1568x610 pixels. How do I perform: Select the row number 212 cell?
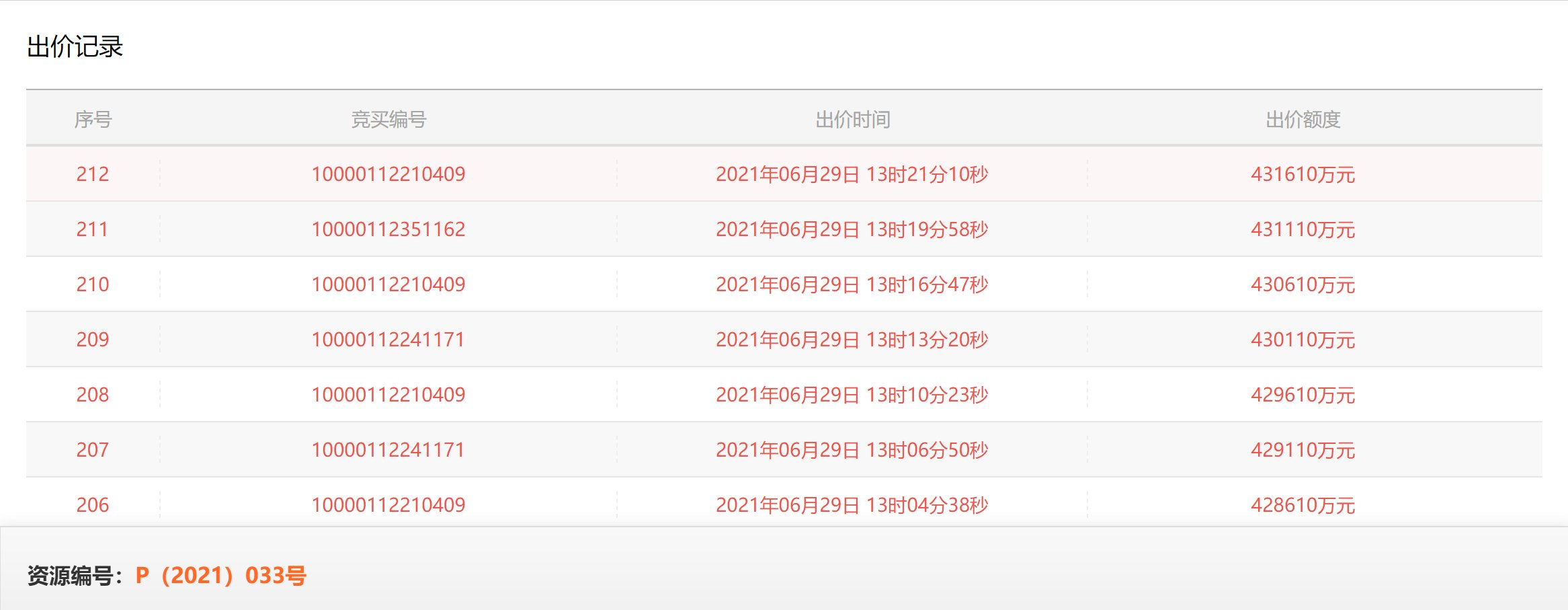click(x=93, y=174)
